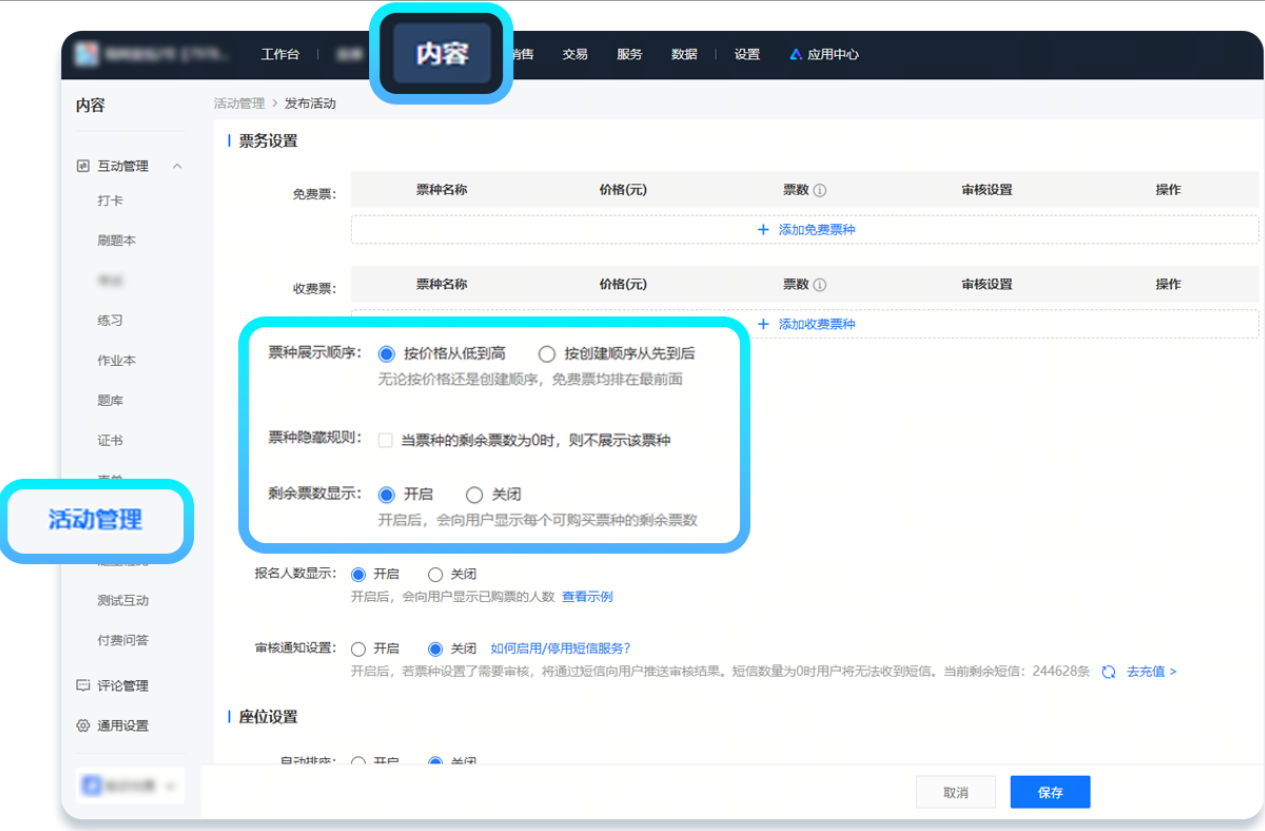The image size is (1265, 831).
Task: Click the refresh icon next to remaining SMS count
Action: coord(1107,672)
